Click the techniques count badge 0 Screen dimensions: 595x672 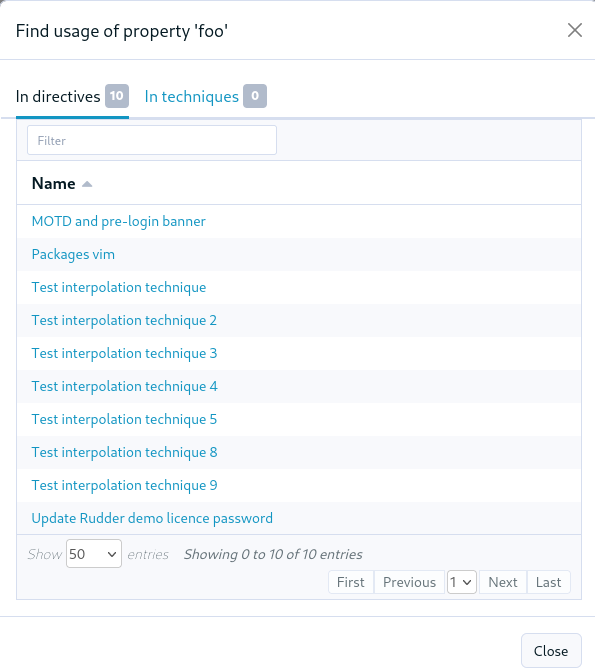click(x=255, y=96)
